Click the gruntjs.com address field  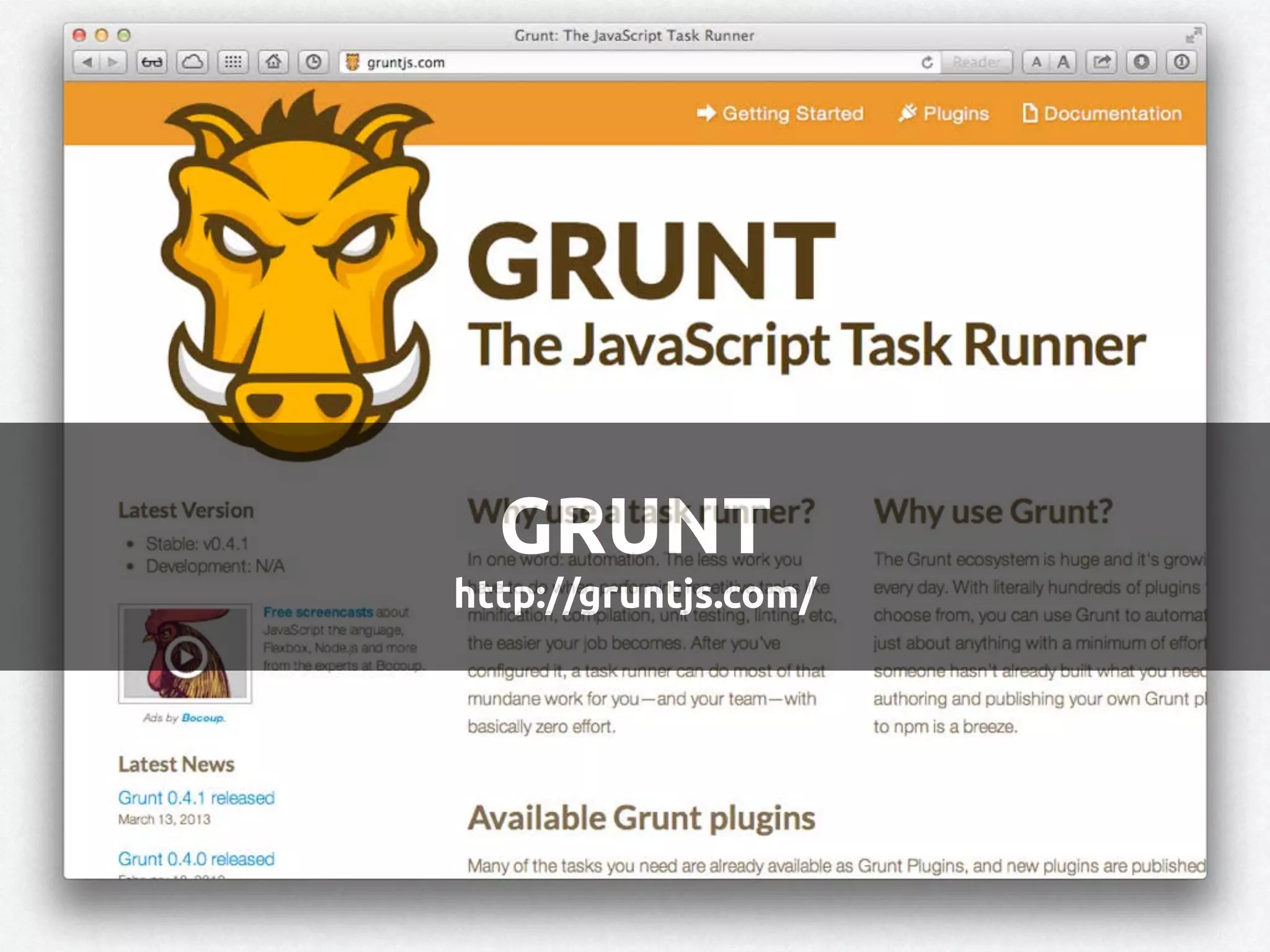639,63
